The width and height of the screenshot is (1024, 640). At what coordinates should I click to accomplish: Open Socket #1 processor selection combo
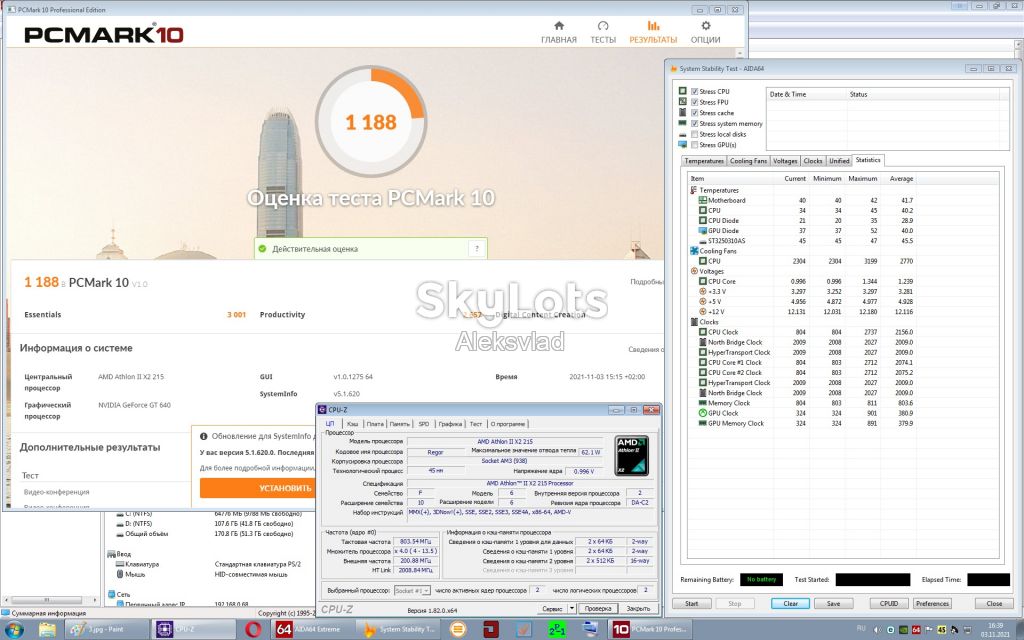[x=412, y=590]
